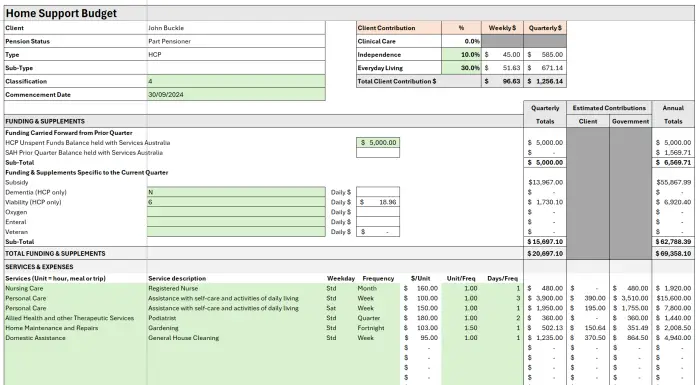Click the Gardening client contribution 150.64

pos(588,328)
